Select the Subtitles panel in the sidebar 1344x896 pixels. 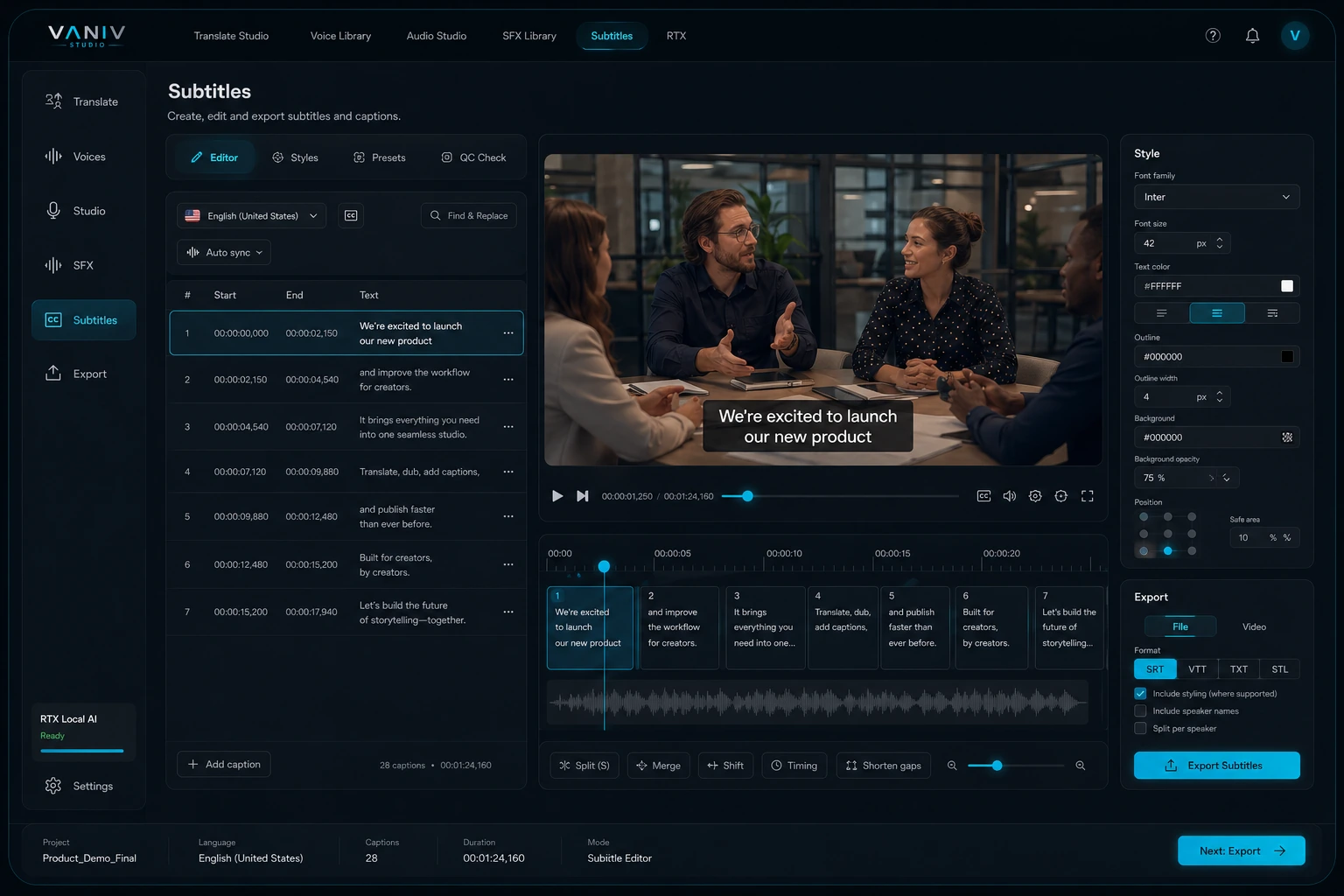click(x=83, y=319)
